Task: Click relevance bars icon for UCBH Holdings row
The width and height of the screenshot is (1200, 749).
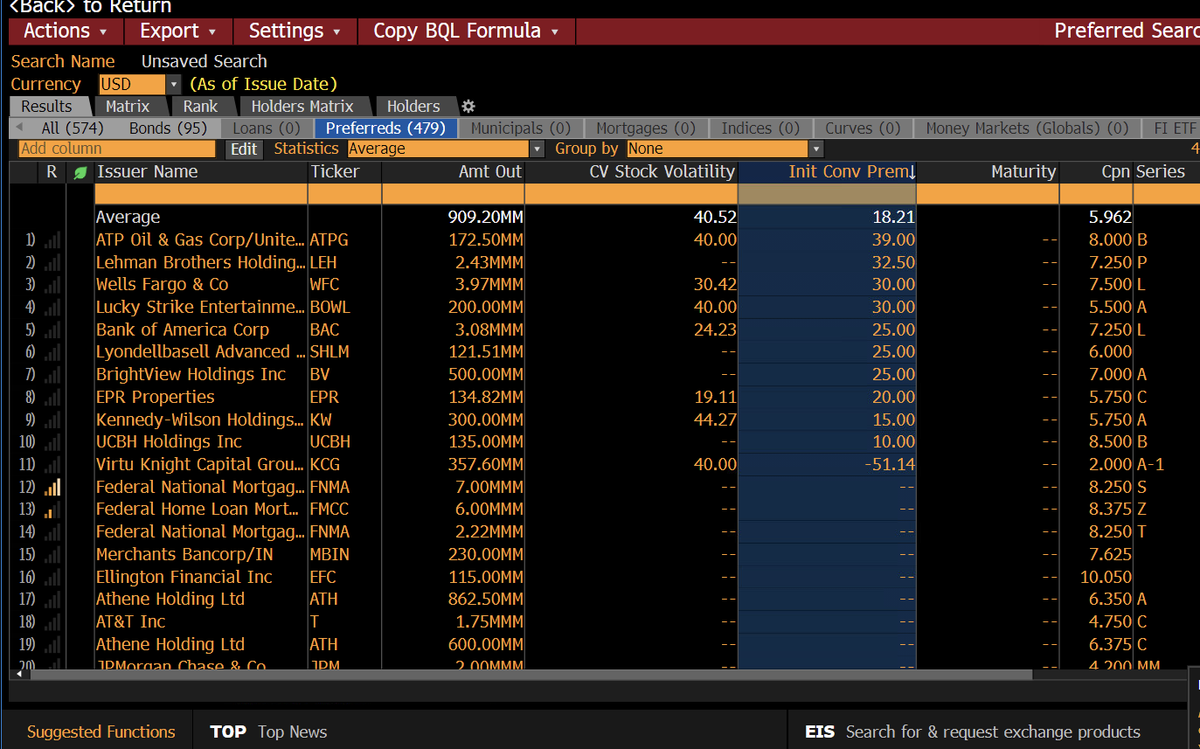Action: pyautogui.click(x=51, y=442)
